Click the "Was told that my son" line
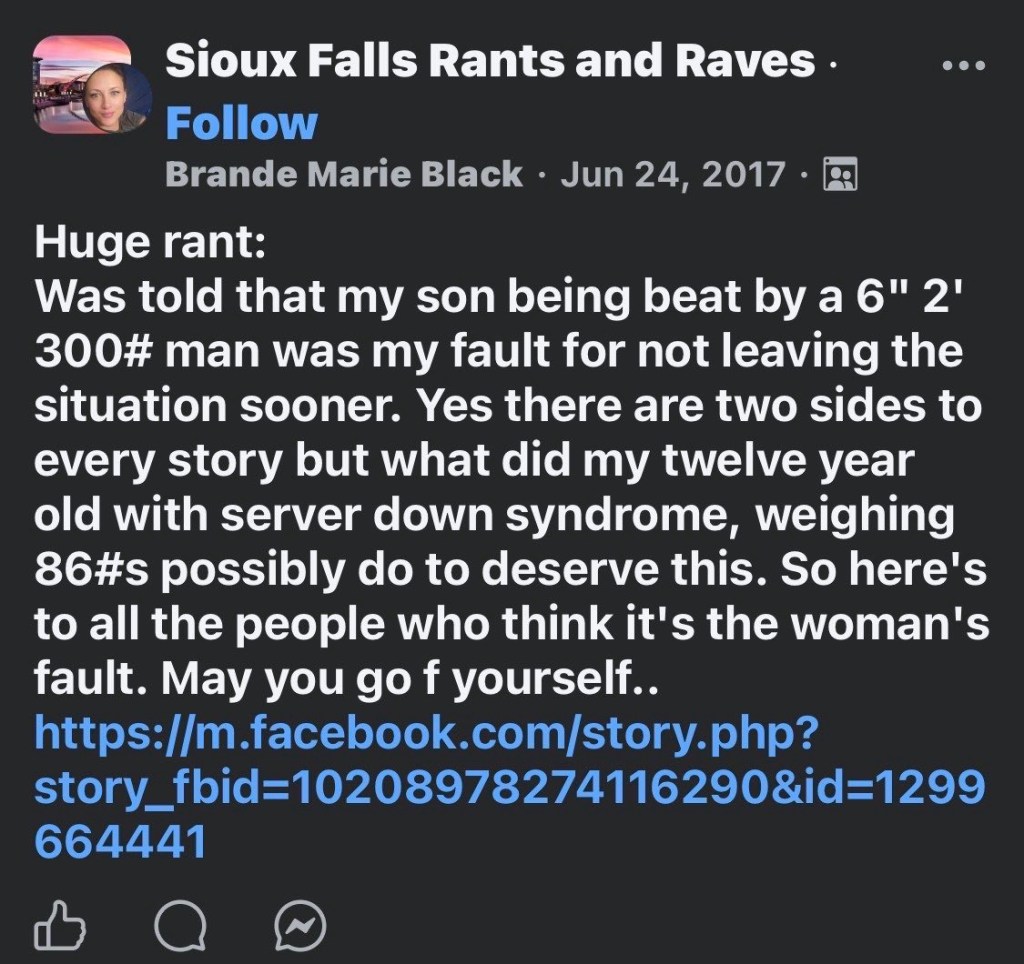 tap(500, 298)
